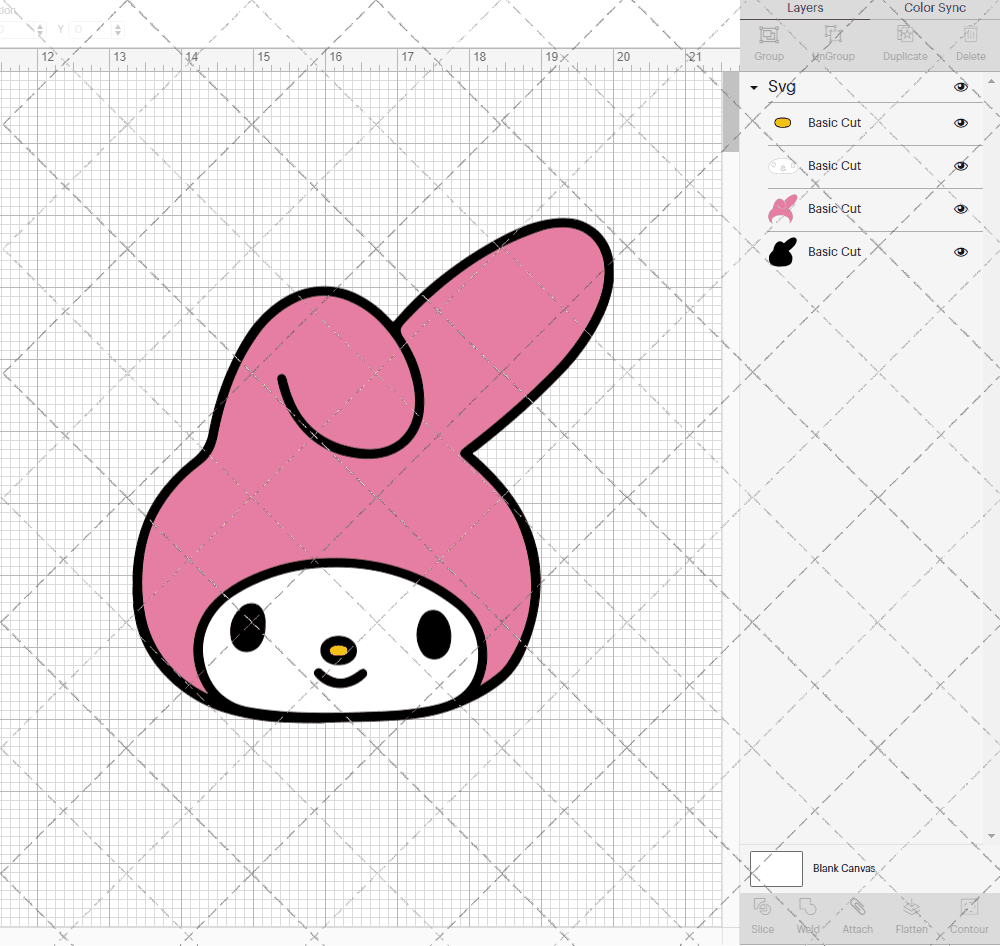Switch to the Color Sync tab
This screenshot has width=1000, height=946.
point(934,8)
